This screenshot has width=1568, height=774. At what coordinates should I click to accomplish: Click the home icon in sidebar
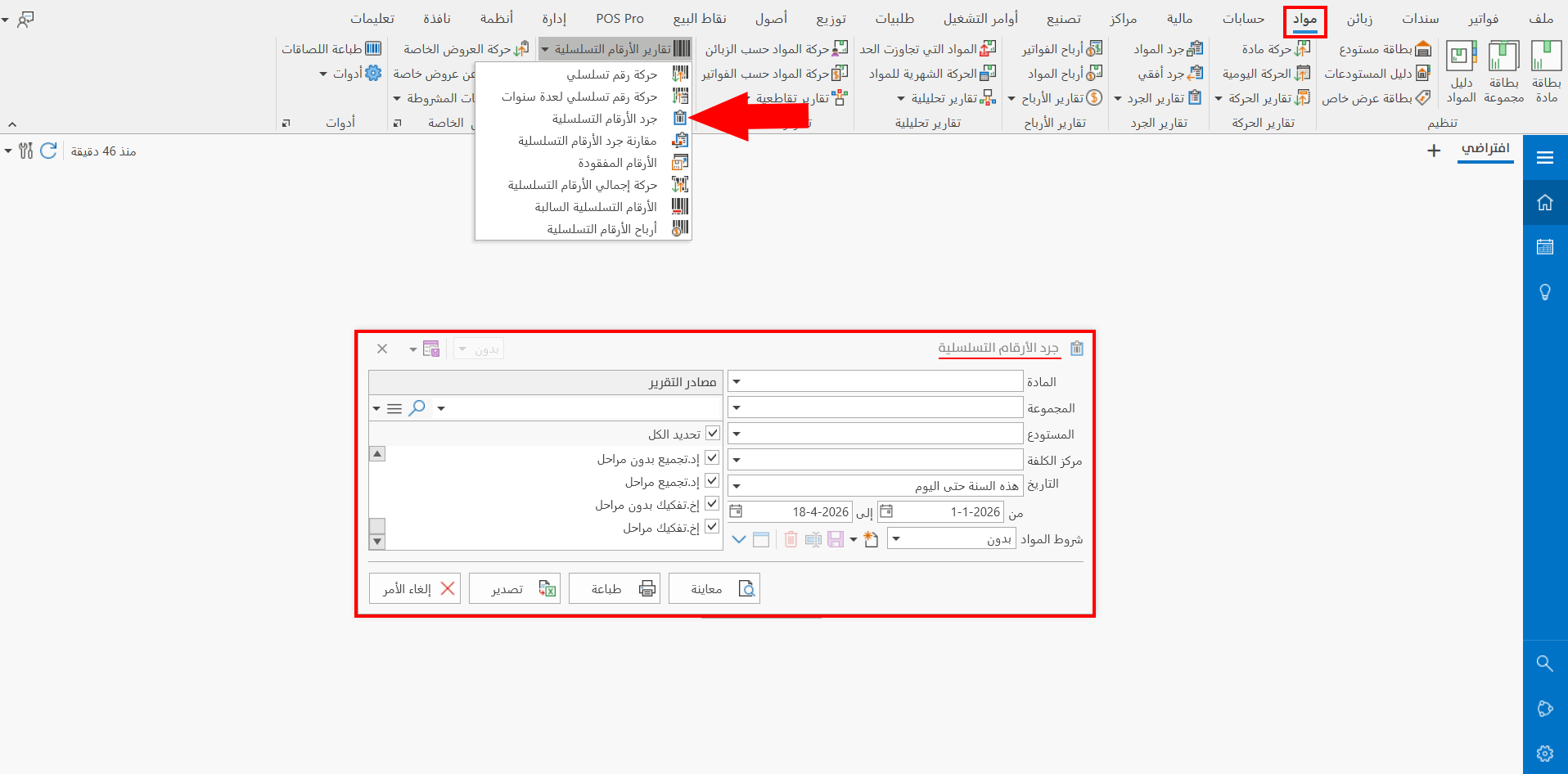point(1545,202)
